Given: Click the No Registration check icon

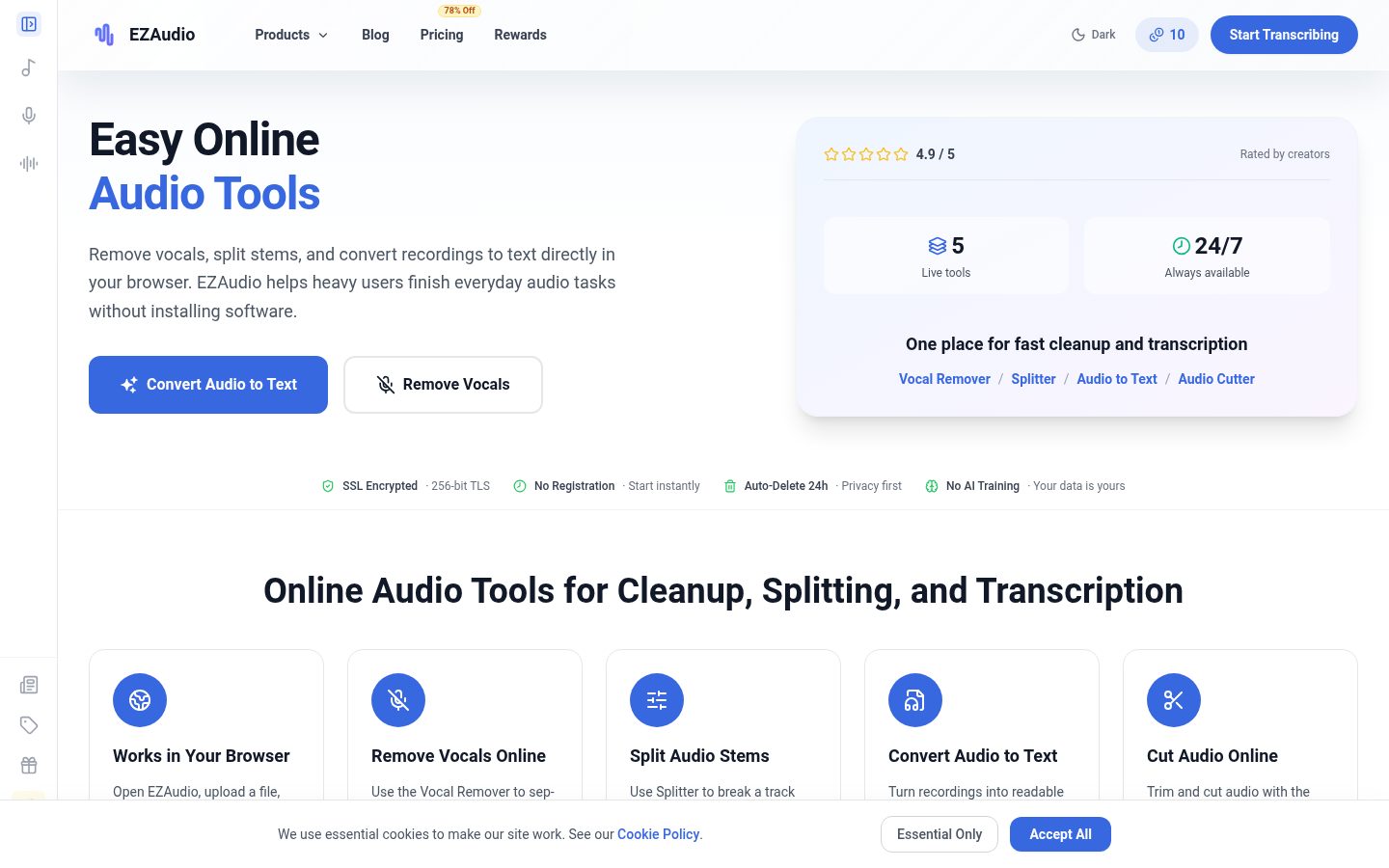Looking at the screenshot, I should [x=520, y=486].
